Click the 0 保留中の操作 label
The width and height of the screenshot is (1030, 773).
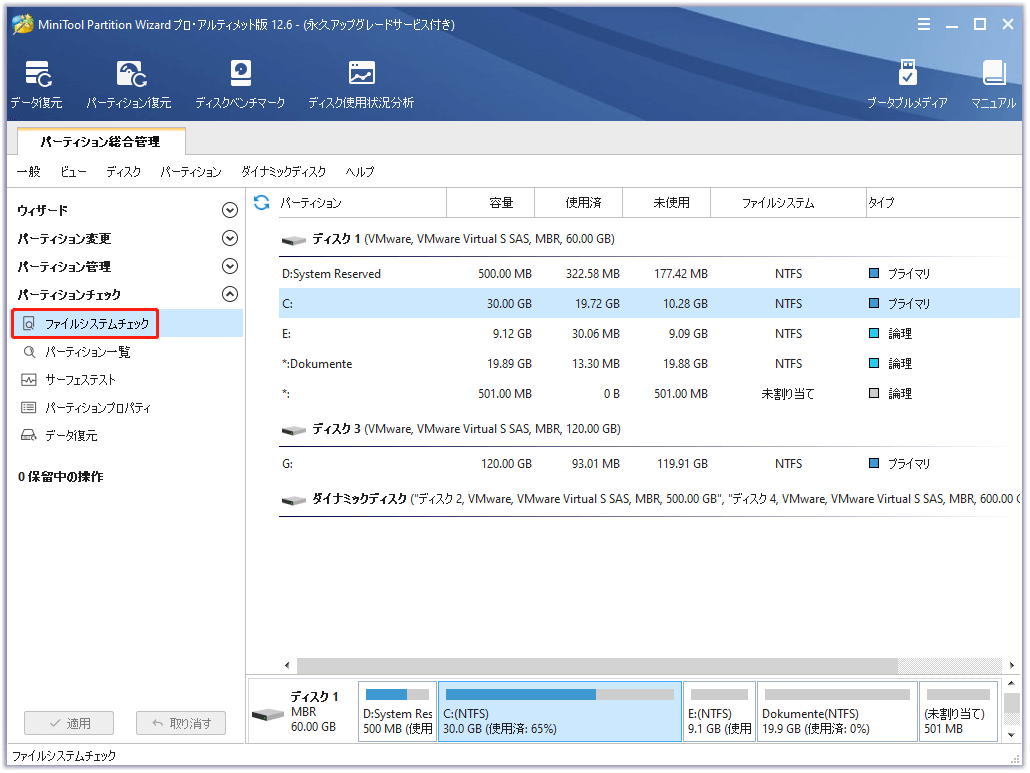(60, 476)
